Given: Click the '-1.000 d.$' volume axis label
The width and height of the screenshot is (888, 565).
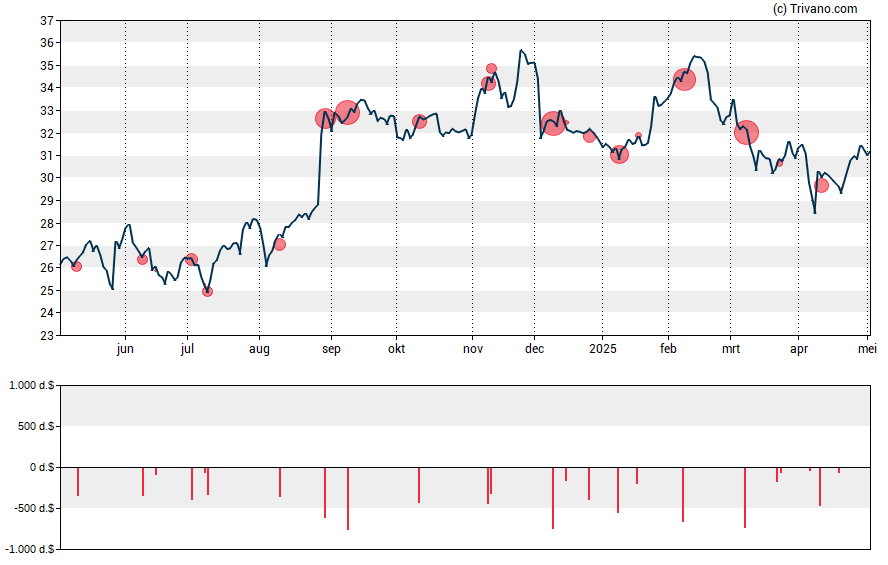Looking at the screenshot, I should pyautogui.click(x=29, y=549).
